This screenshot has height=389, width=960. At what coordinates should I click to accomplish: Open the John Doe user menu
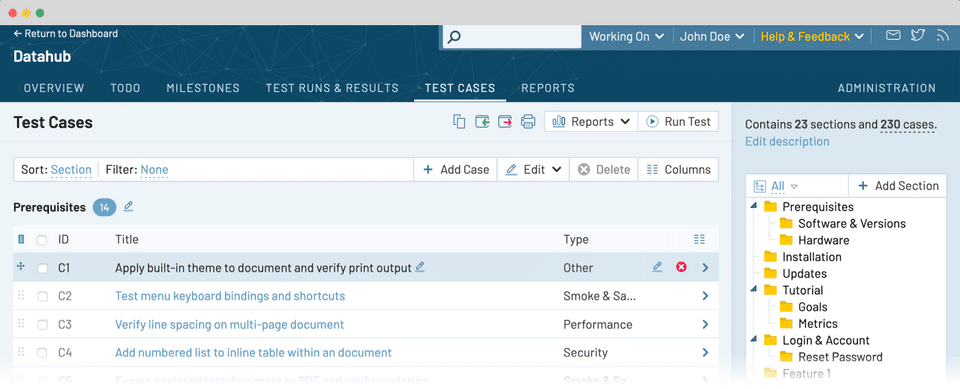tap(712, 37)
